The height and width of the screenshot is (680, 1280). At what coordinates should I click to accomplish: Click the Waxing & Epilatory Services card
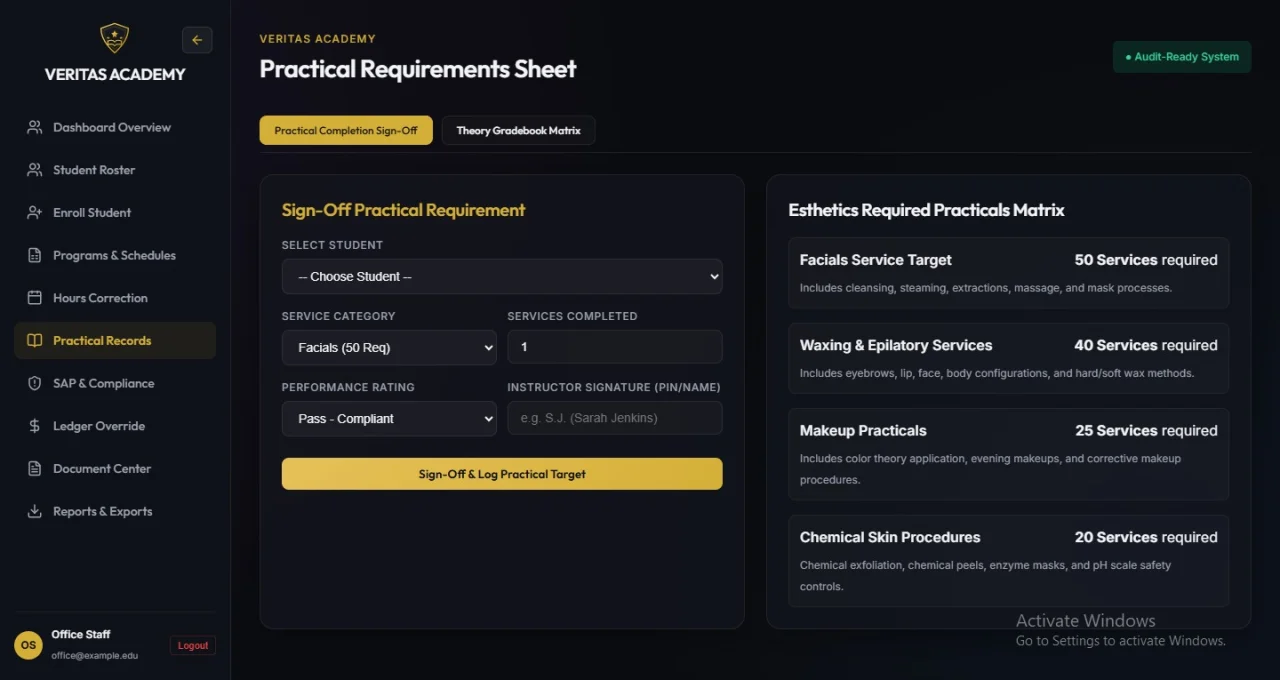1009,358
